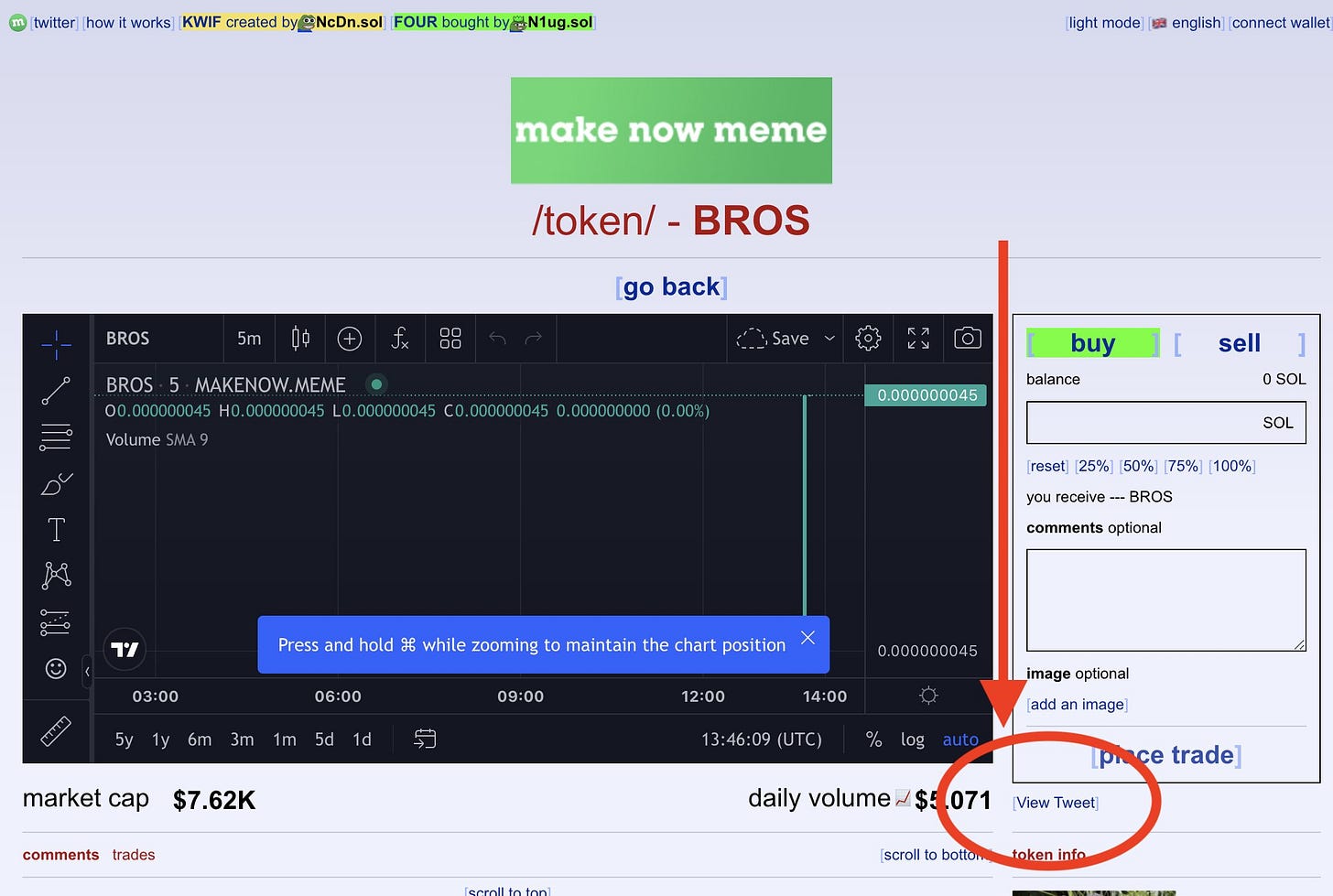The image size is (1333, 896).
Task: Set trade amount to 75%
Action: pyautogui.click(x=1184, y=466)
